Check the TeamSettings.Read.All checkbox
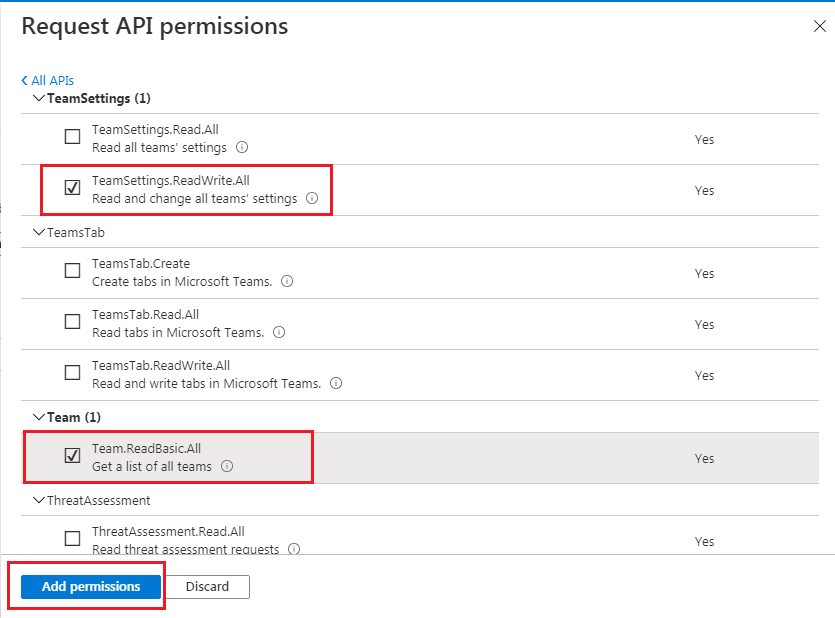 coord(72,136)
